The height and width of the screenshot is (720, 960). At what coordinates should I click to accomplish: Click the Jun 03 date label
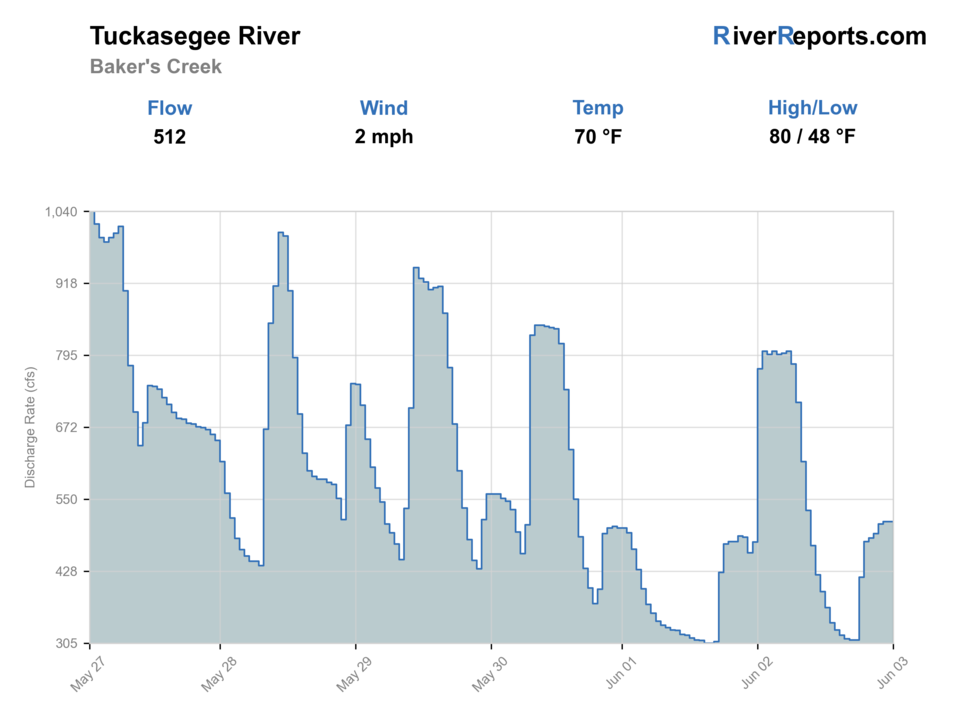click(893, 672)
